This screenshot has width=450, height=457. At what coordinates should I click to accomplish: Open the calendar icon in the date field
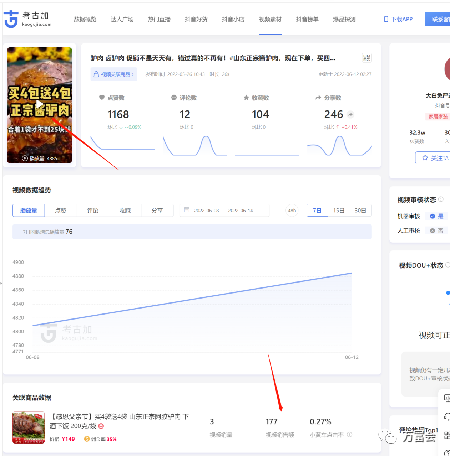(x=186, y=210)
